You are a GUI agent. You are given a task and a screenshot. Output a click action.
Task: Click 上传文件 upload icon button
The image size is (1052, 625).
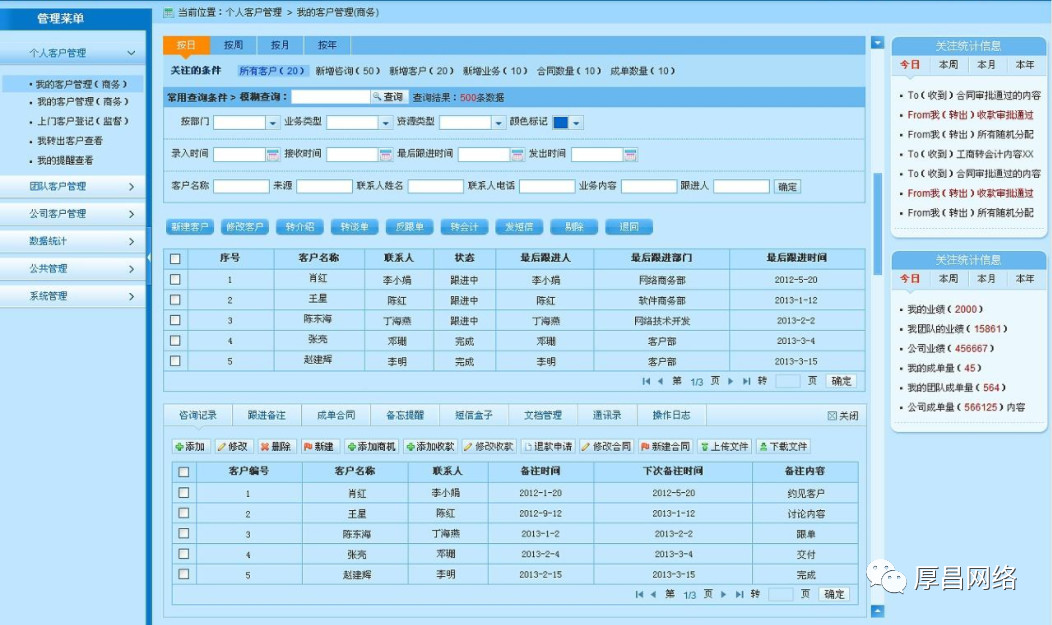tap(724, 447)
